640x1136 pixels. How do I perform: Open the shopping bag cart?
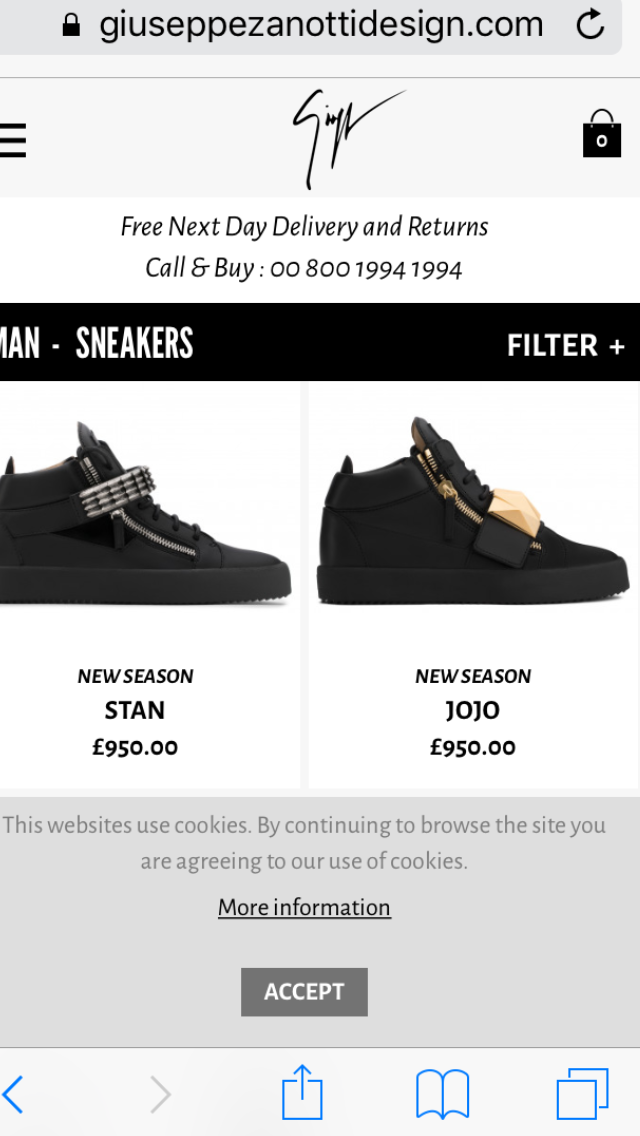pos(601,135)
